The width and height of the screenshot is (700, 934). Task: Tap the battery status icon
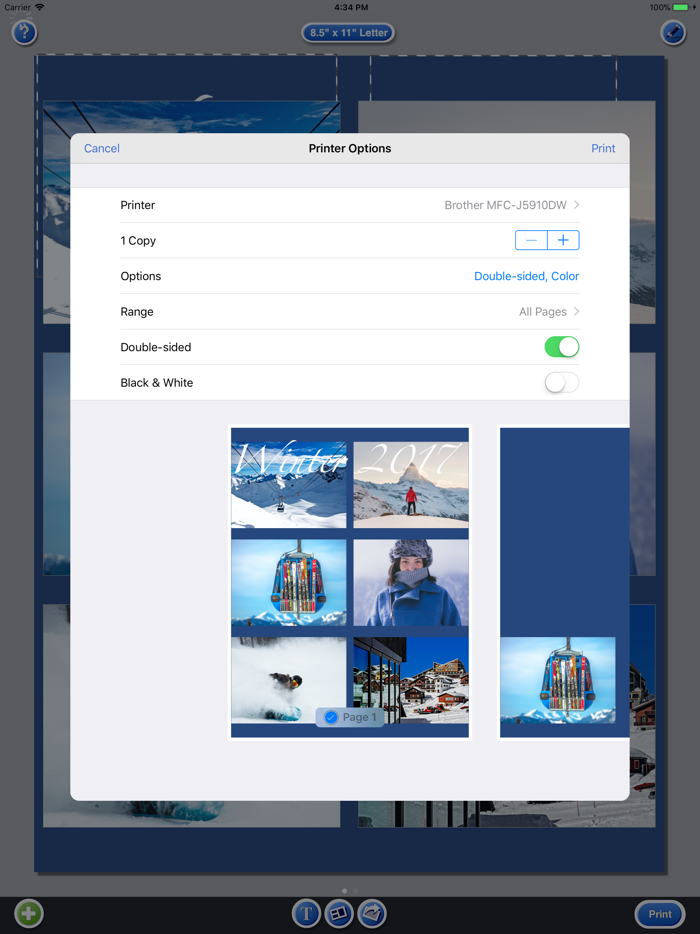(x=680, y=7)
